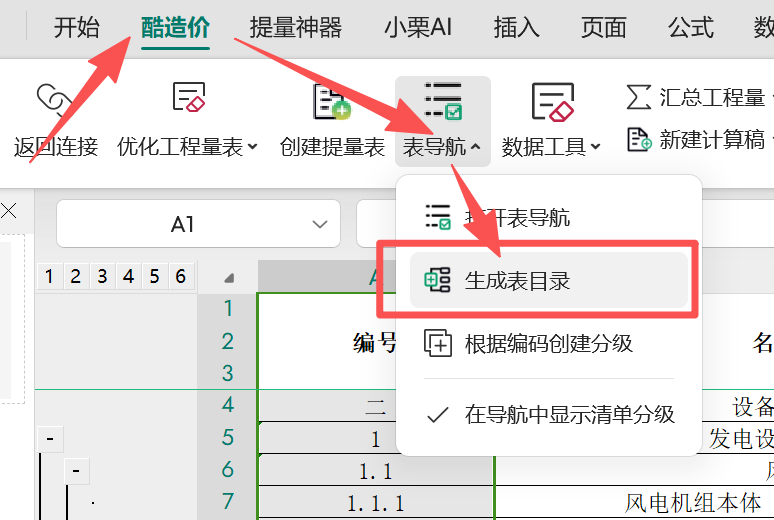The height and width of the screenshot is (520, 774).
Task: Open the A1 name box dropdown
Action: [x=320, y=224]
